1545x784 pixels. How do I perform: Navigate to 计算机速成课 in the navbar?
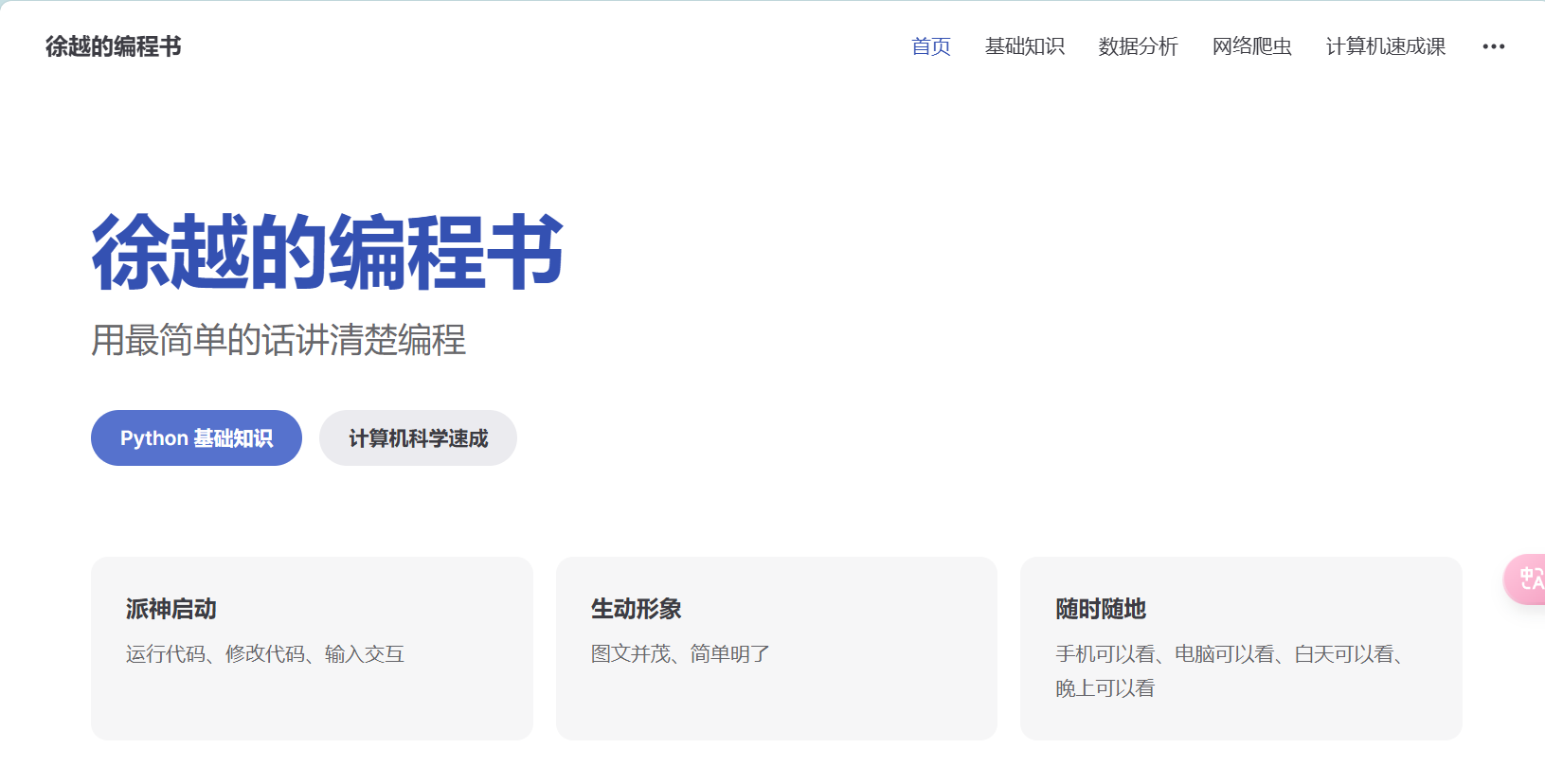[x=1385, y=46]
